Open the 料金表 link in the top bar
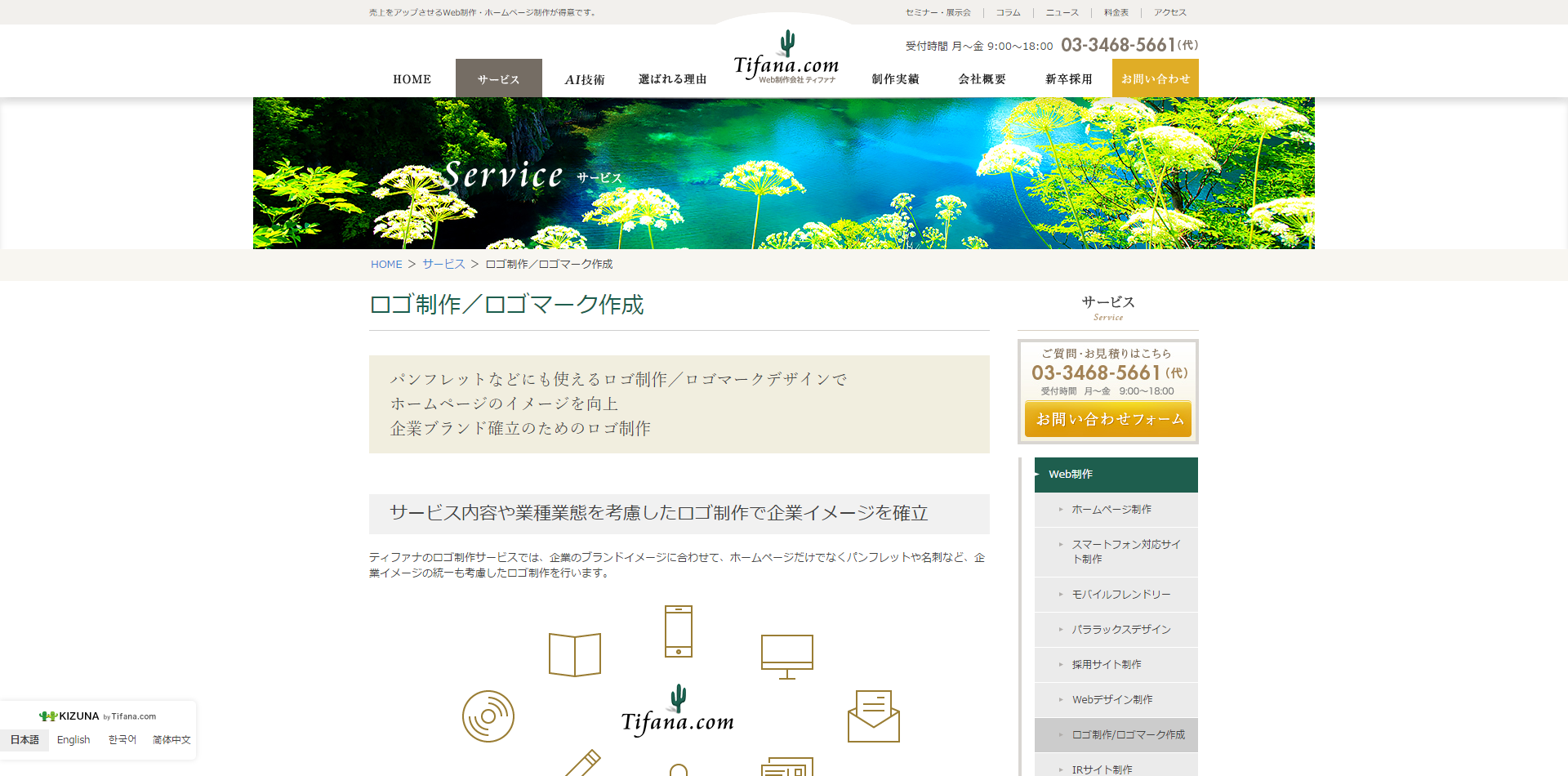 click(x=1116, y=12)
